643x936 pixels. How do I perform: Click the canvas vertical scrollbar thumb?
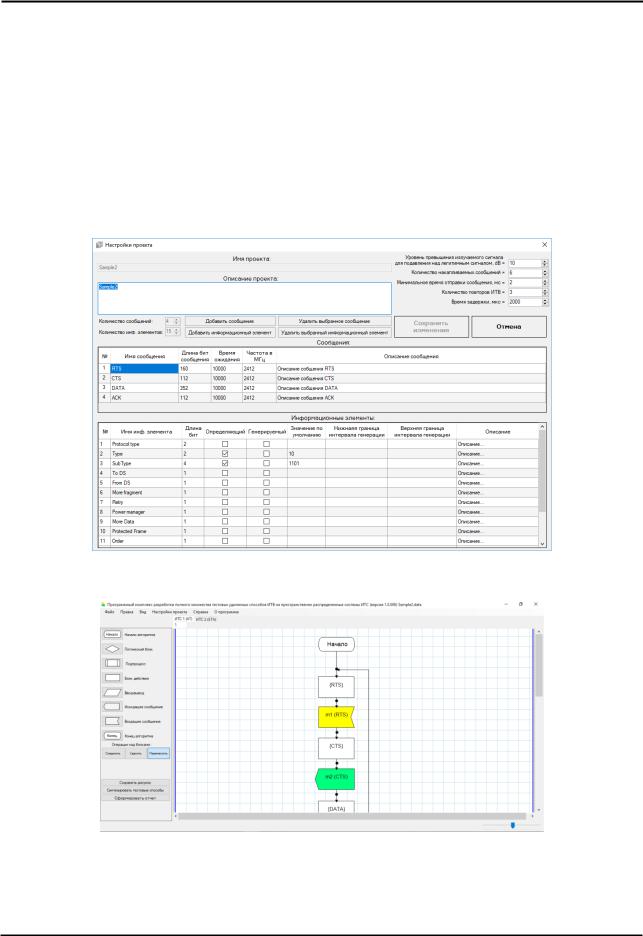pos(539,665)
